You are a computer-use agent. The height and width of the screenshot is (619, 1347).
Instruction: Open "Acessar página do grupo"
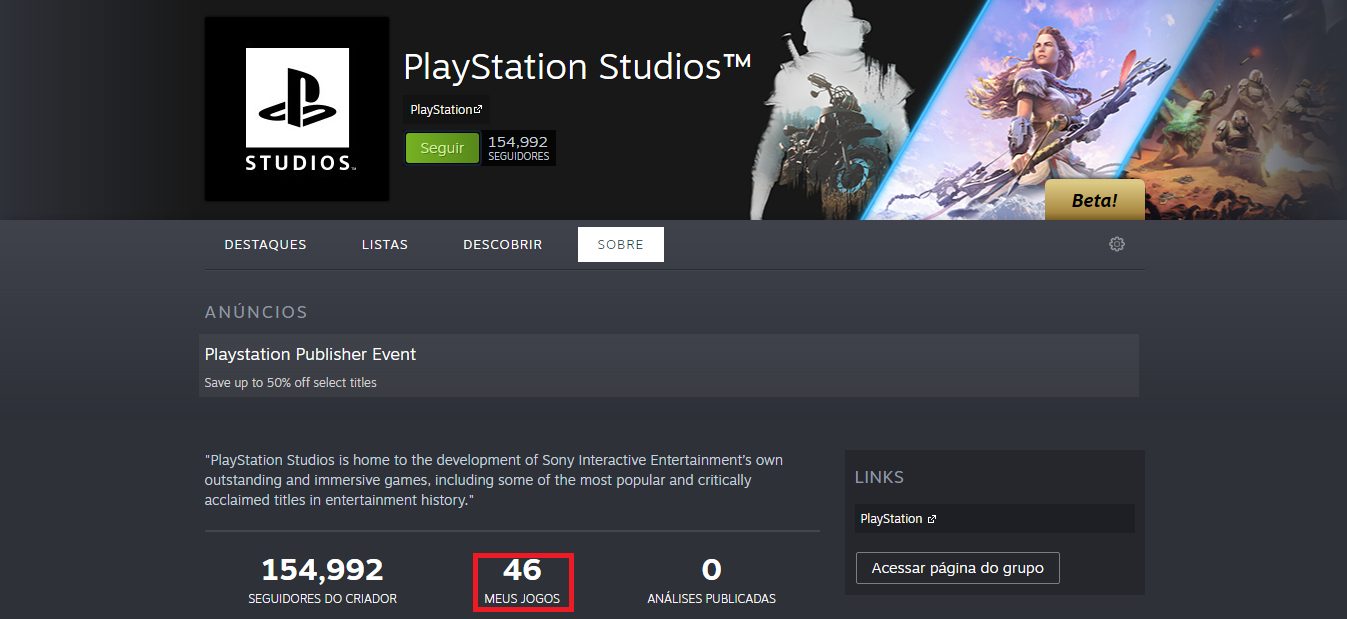tap(957, 567)
